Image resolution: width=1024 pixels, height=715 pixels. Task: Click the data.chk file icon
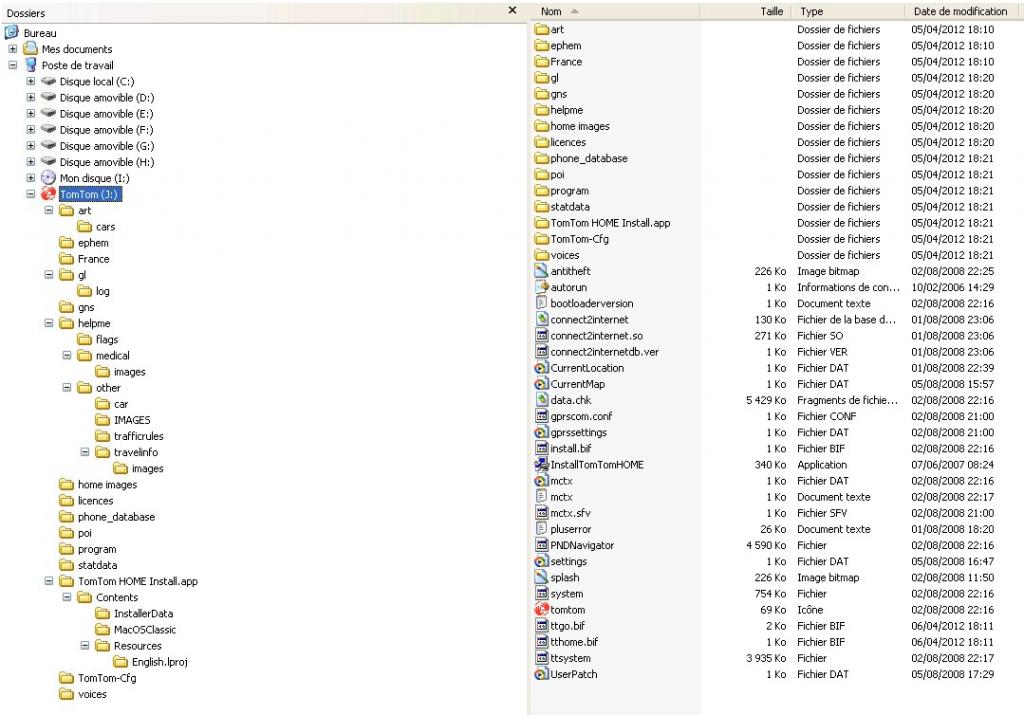coord(541,400)
